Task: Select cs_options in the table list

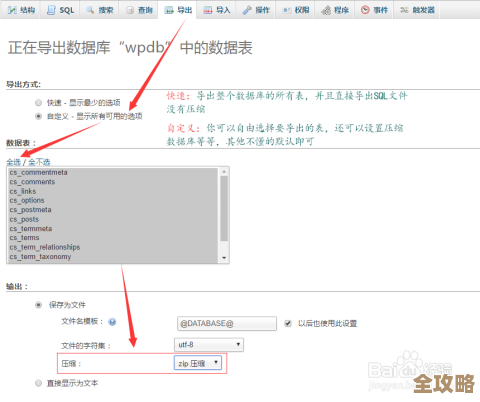Action: click(x=113, y=200)
